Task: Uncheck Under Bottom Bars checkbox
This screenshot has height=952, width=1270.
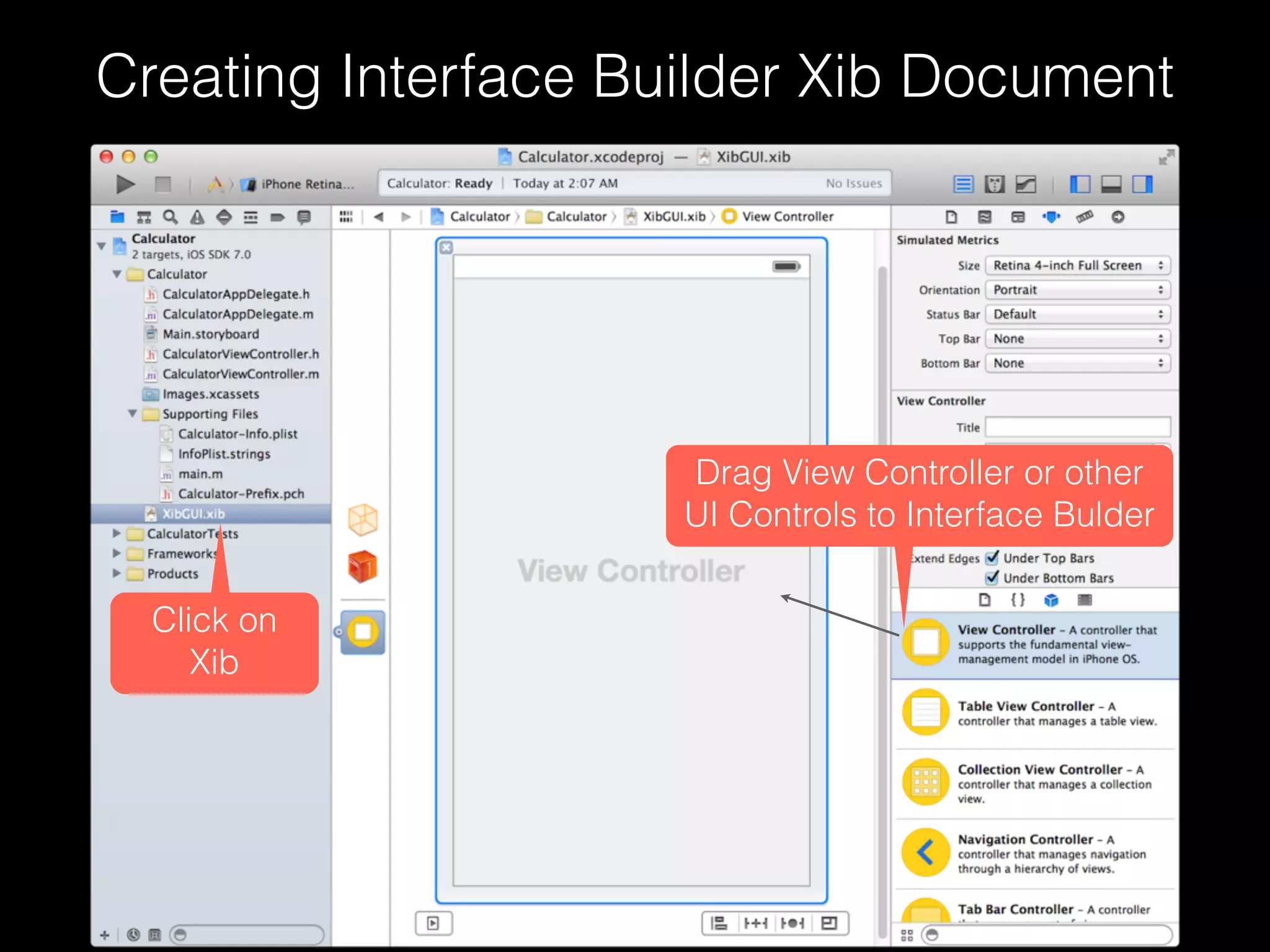Action: click(992, 578)
